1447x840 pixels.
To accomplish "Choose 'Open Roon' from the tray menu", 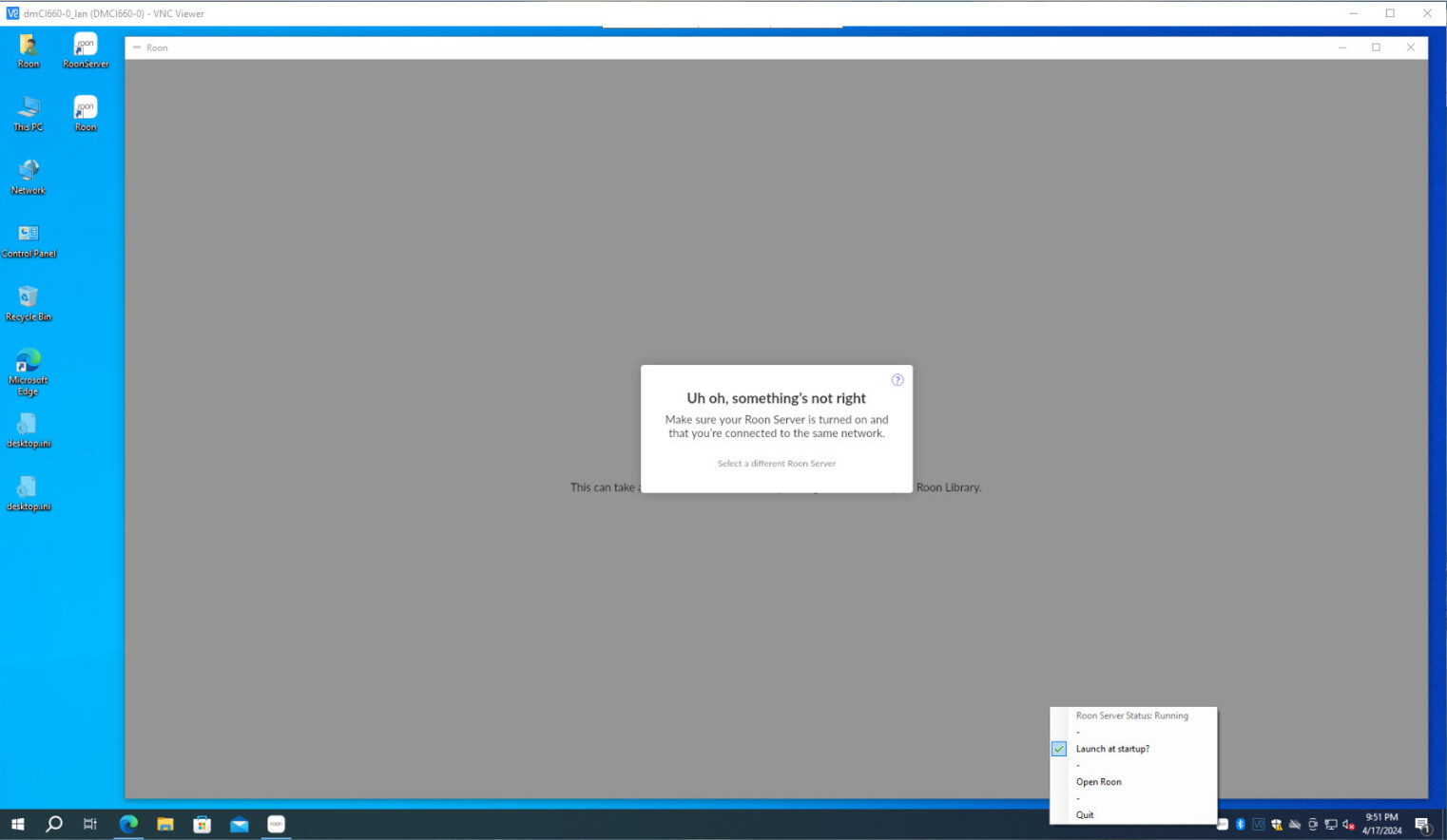I will (1098, 782).
